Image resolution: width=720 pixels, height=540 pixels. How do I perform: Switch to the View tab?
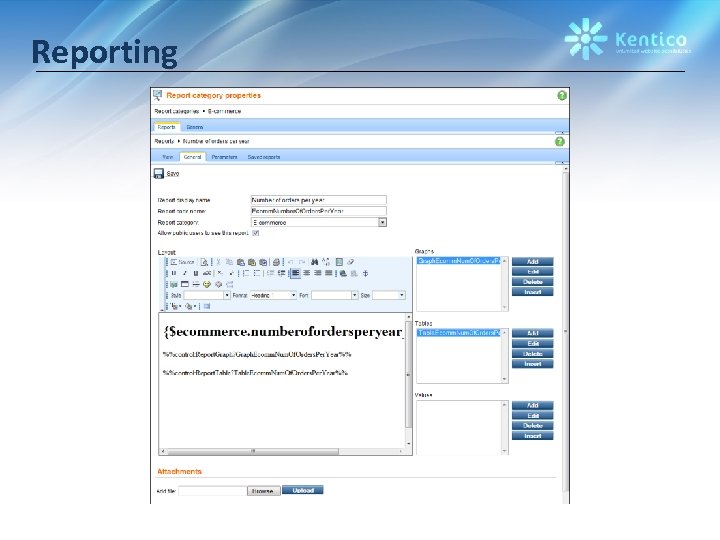tap(168, 157)
